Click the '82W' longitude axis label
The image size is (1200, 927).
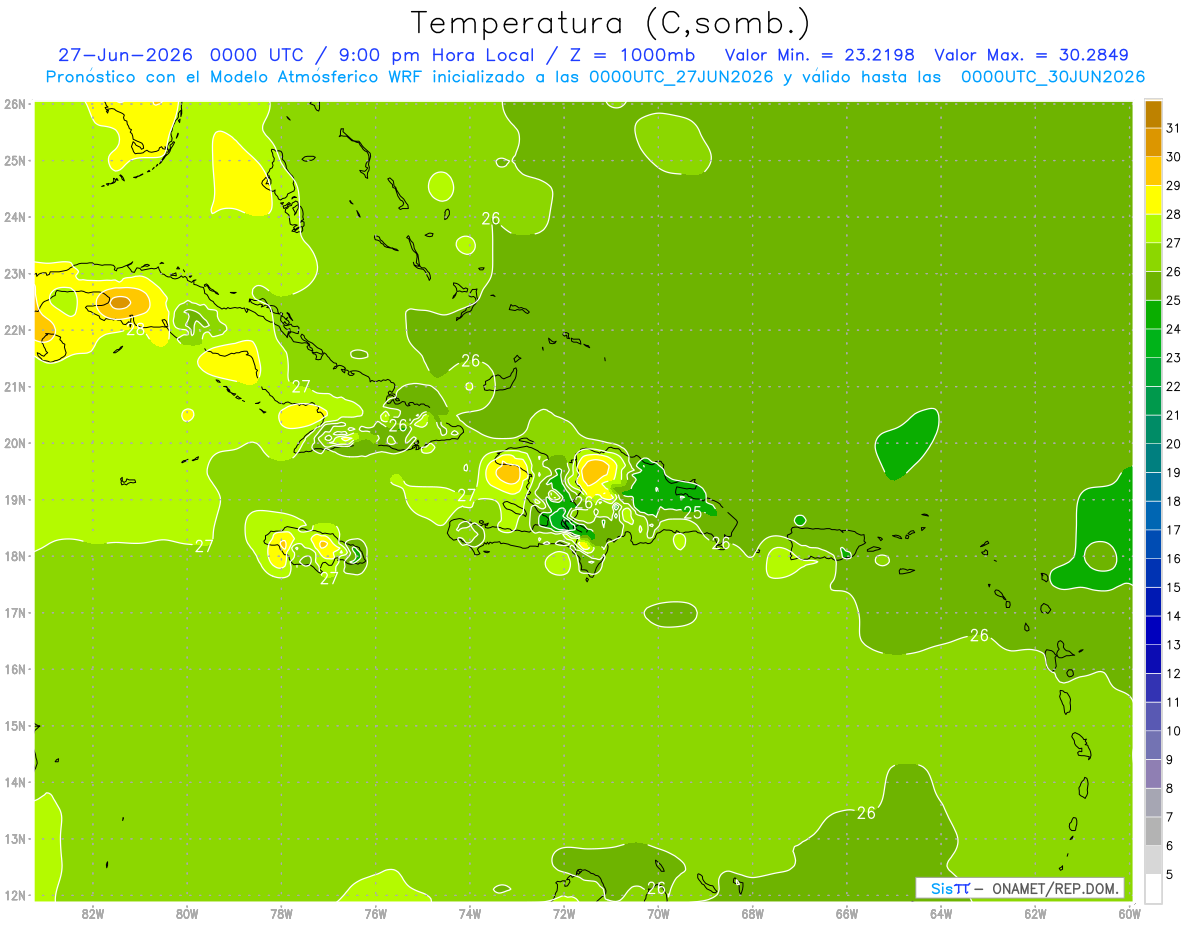(93, 912)
